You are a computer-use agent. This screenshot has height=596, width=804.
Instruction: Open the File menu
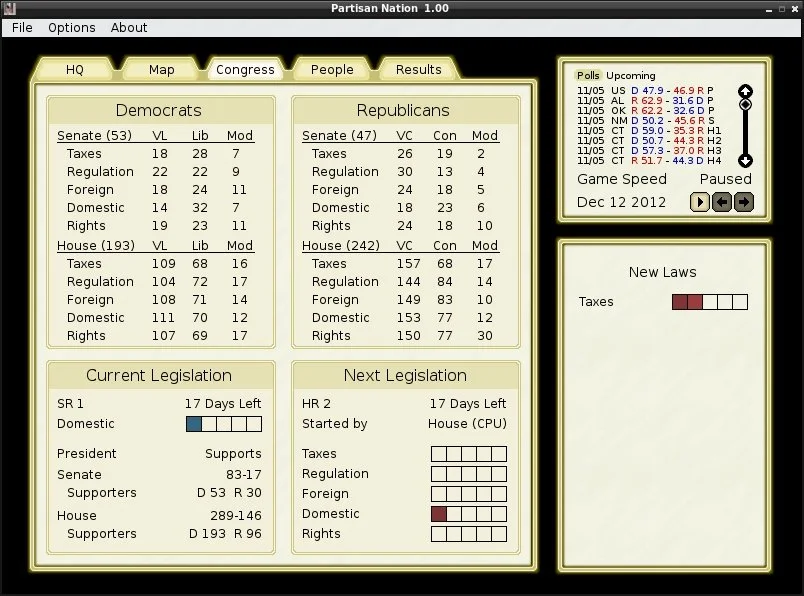[22, 28]
